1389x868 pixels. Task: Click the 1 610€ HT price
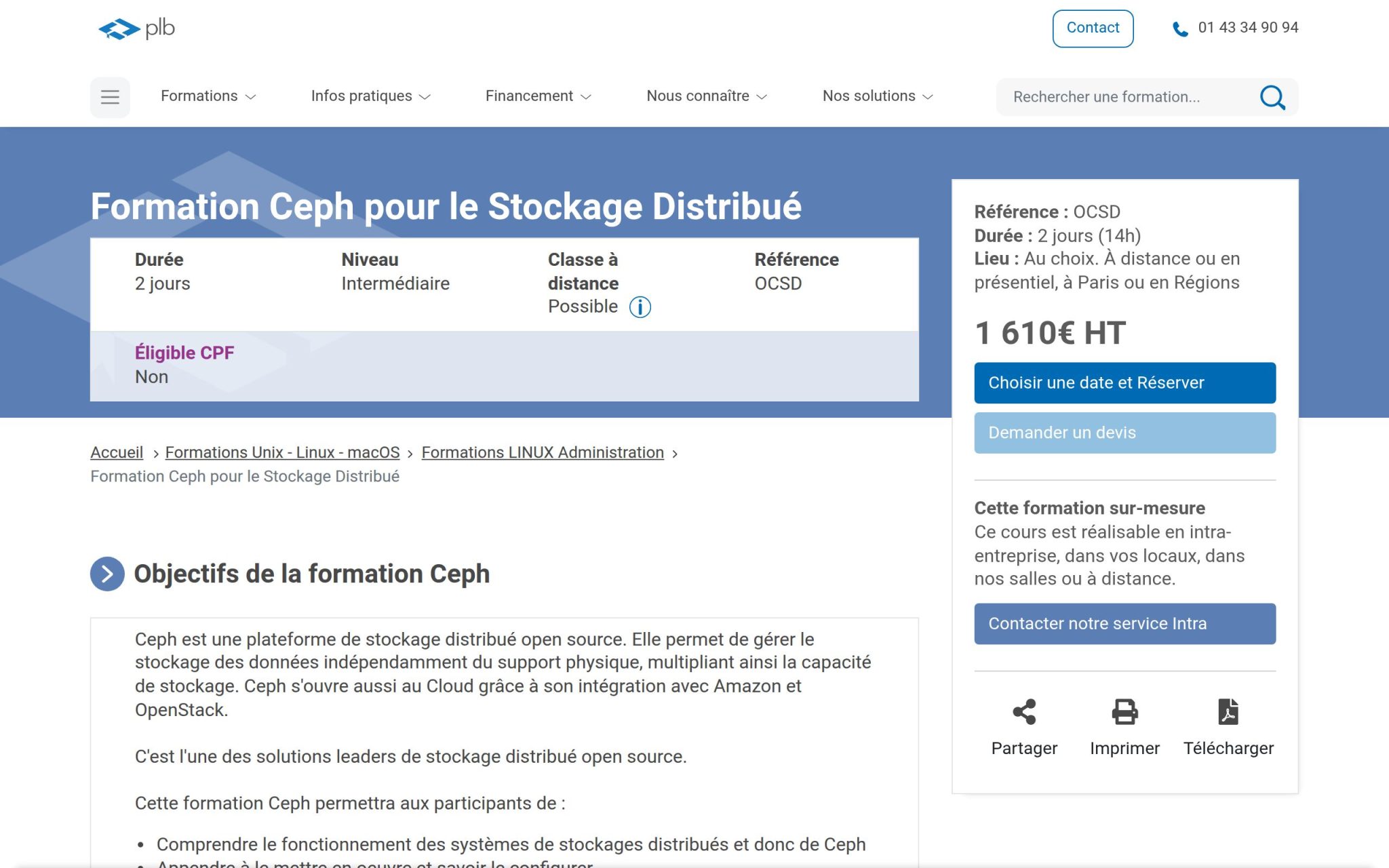click(1050, 333)
